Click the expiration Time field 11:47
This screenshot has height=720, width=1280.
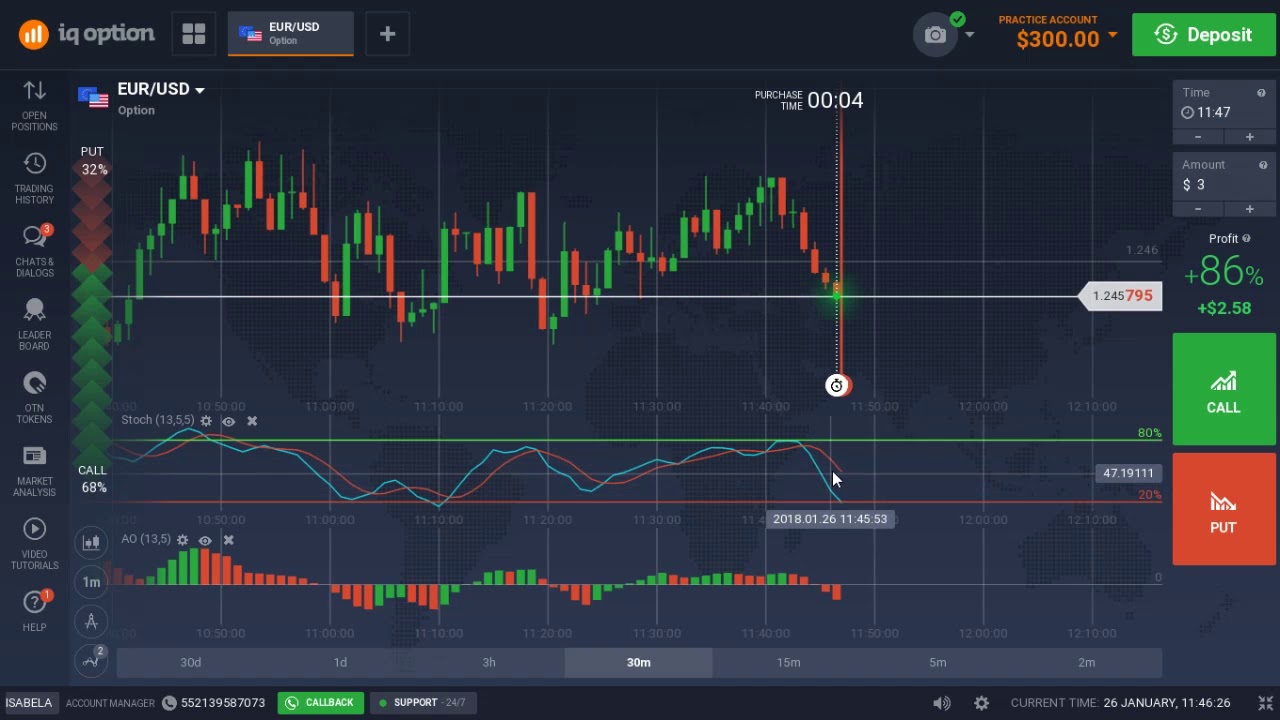click(x=1224, y=112)
